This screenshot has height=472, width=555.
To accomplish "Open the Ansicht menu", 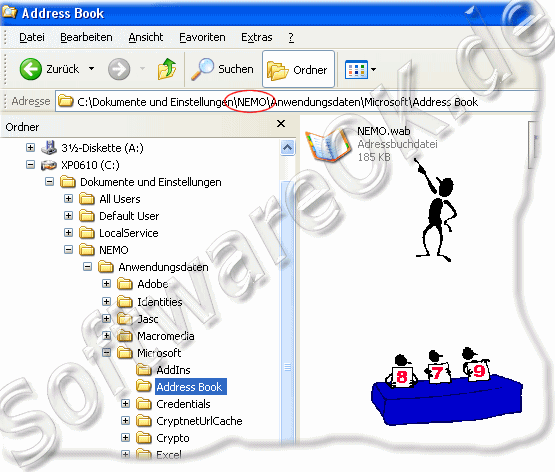I will click(145, 37).
